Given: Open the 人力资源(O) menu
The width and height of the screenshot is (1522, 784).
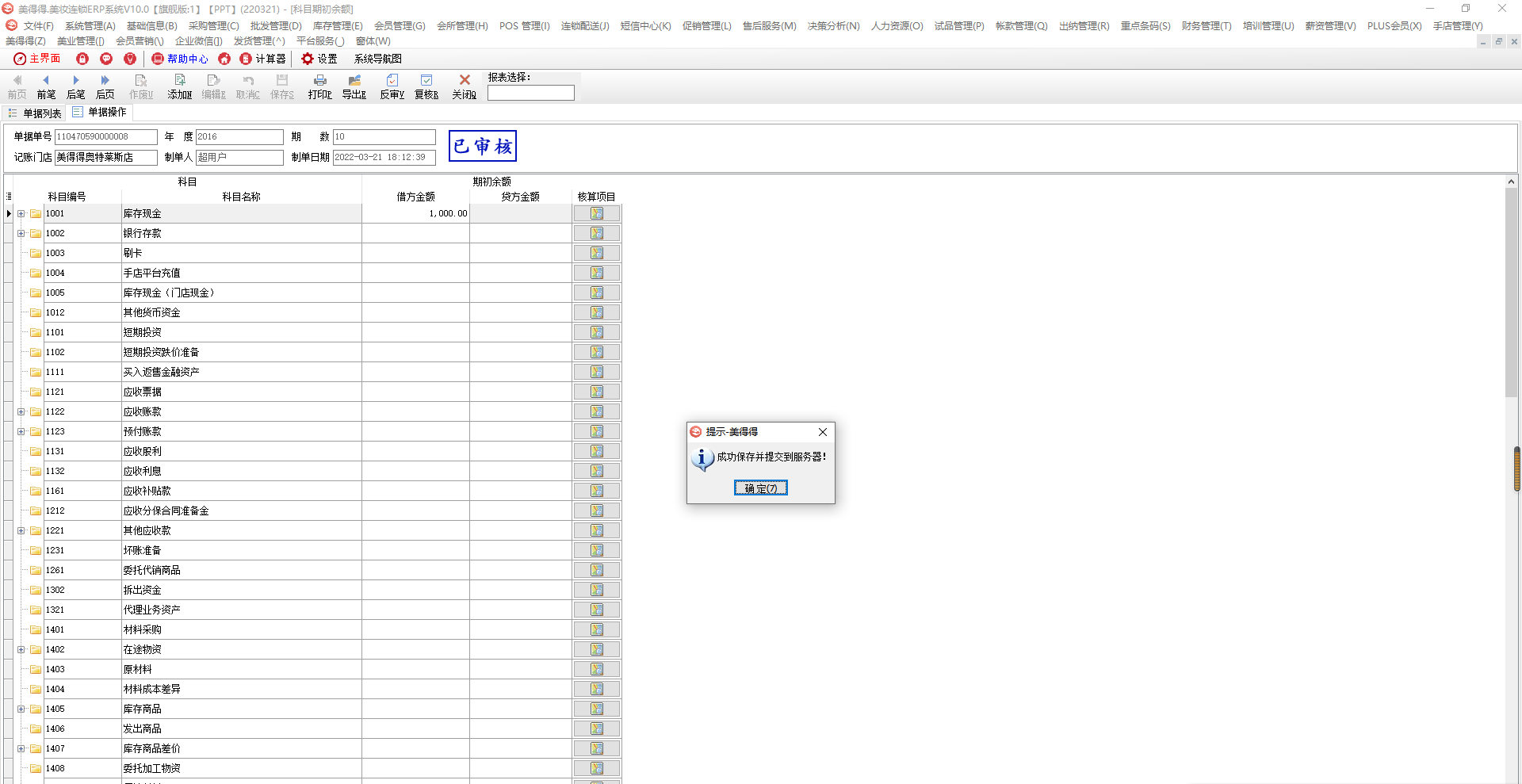Looking at the screenshot, I should click(x=897, y=26).
